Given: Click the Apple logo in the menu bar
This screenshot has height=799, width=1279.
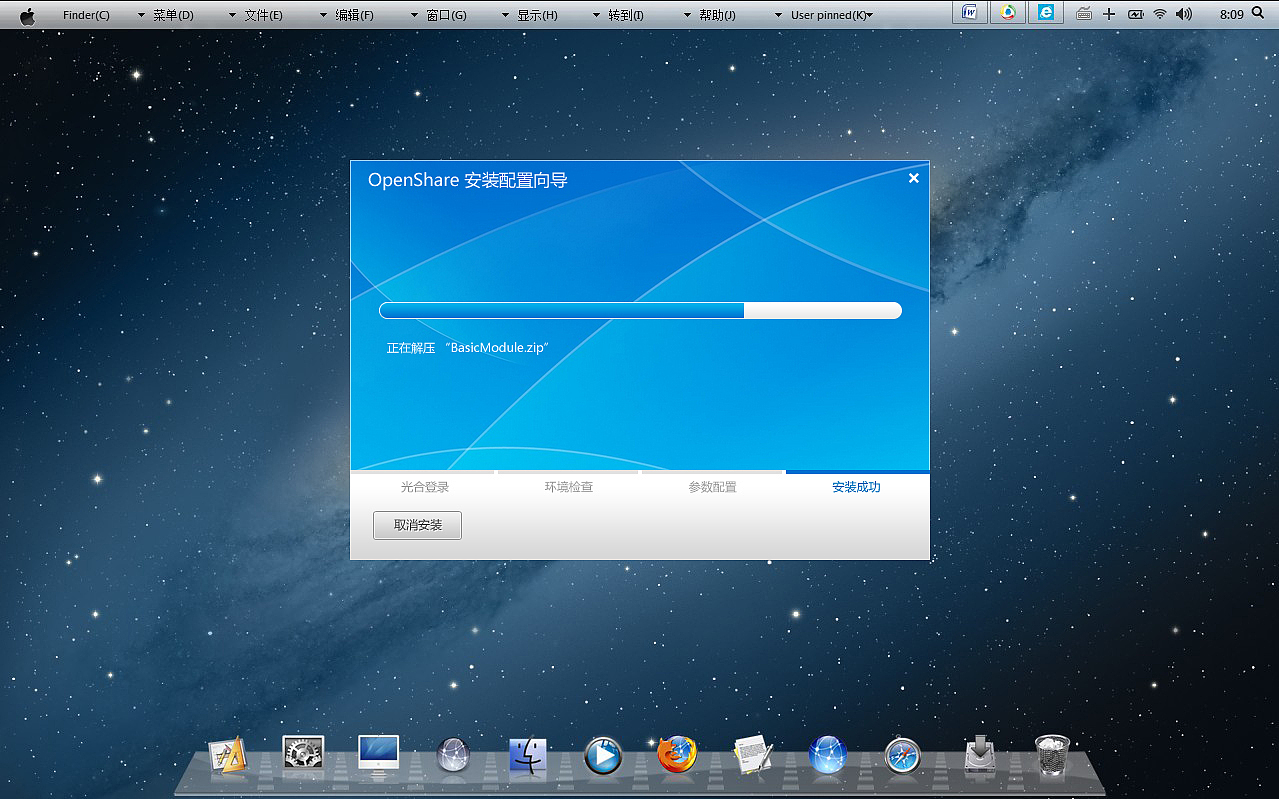Looking at the screenshot, I should pos(27,15).
